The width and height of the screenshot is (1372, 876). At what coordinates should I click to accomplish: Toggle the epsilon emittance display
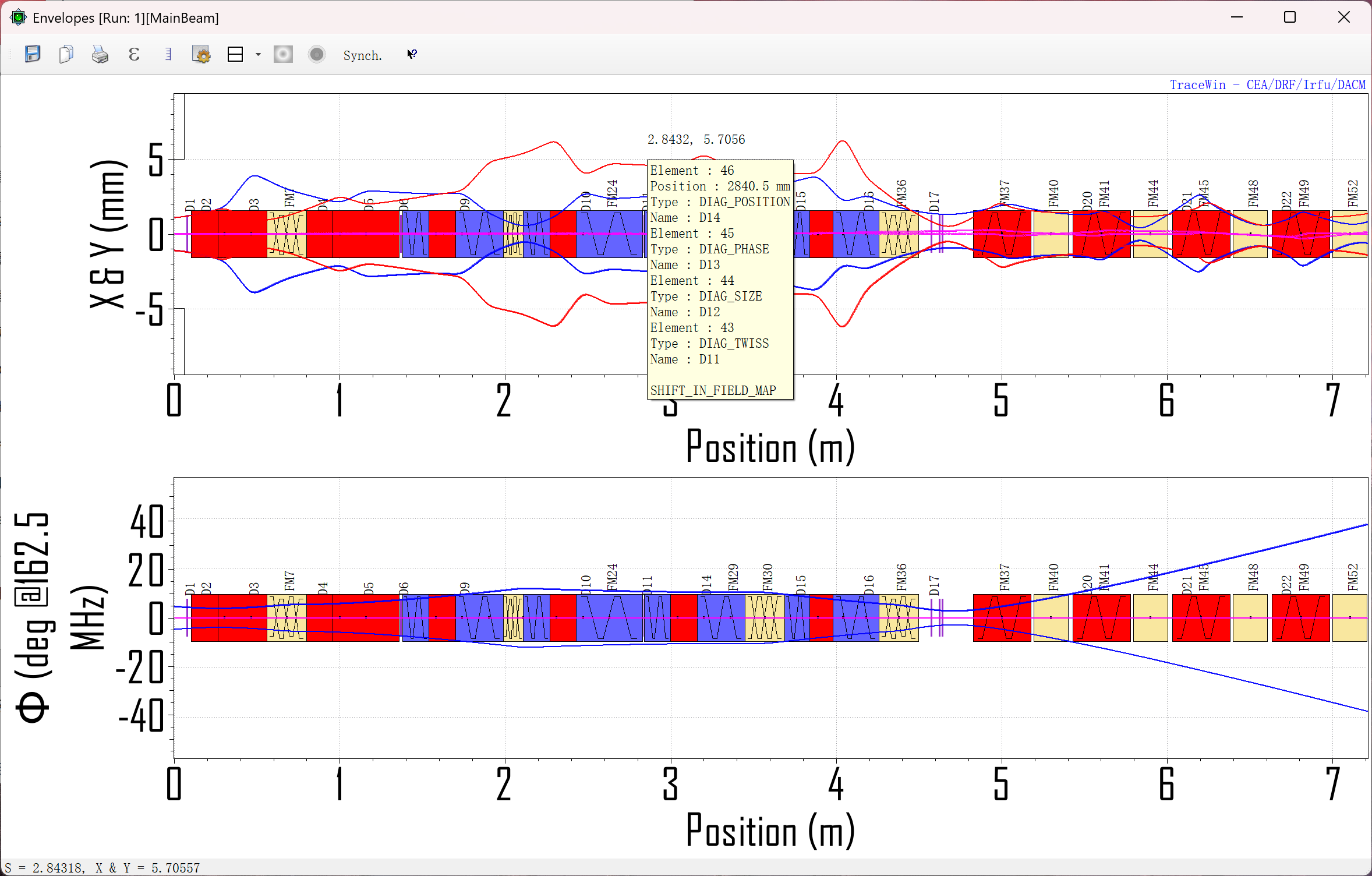134,55
